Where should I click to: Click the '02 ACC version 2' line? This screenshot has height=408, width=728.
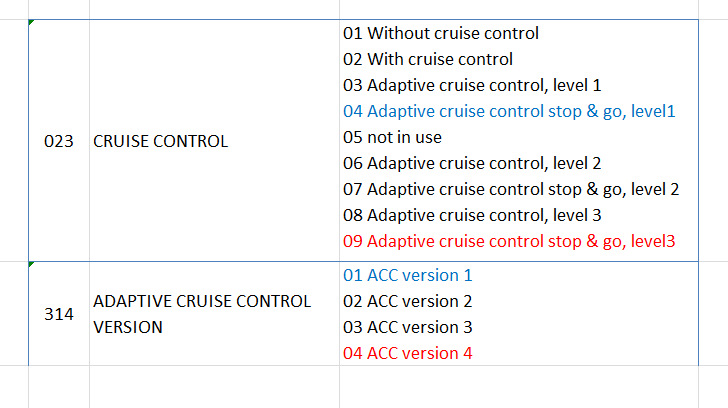pyautogui.click(x=407, y=301)
